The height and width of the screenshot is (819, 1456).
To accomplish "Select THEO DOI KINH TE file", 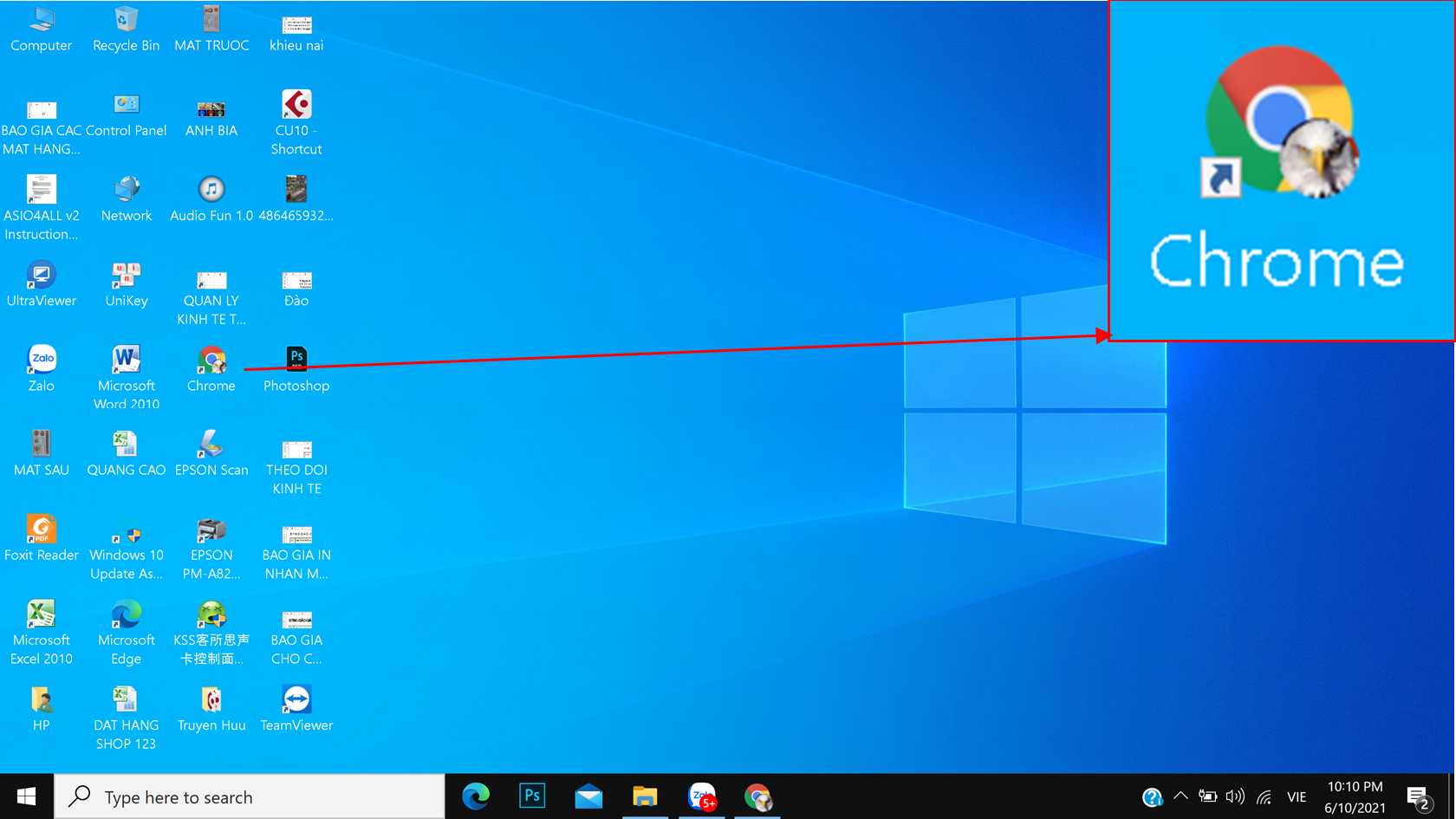I will pos(296,468).
